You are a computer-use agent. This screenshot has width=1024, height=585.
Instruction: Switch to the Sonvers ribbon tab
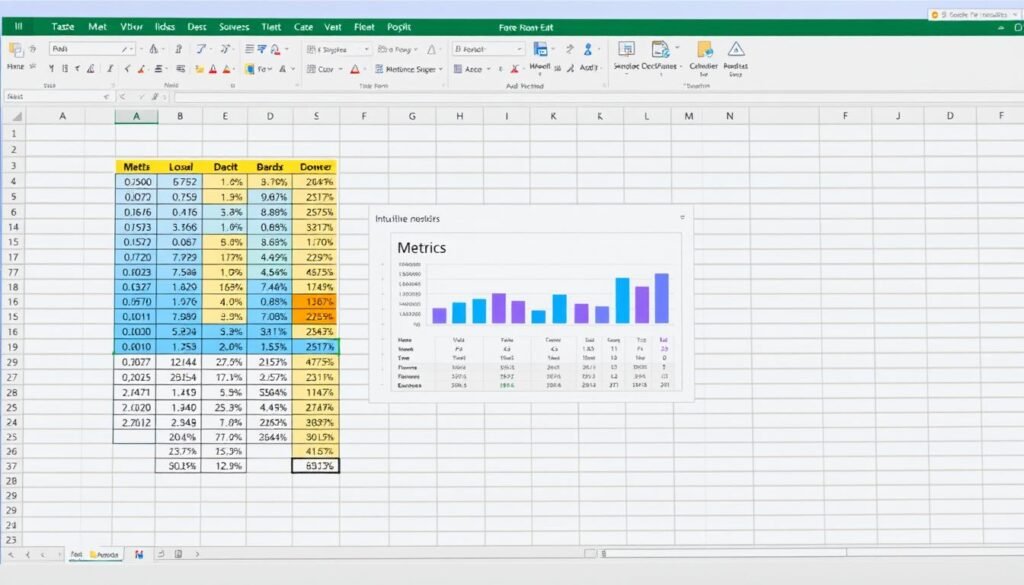pos(234,28)
